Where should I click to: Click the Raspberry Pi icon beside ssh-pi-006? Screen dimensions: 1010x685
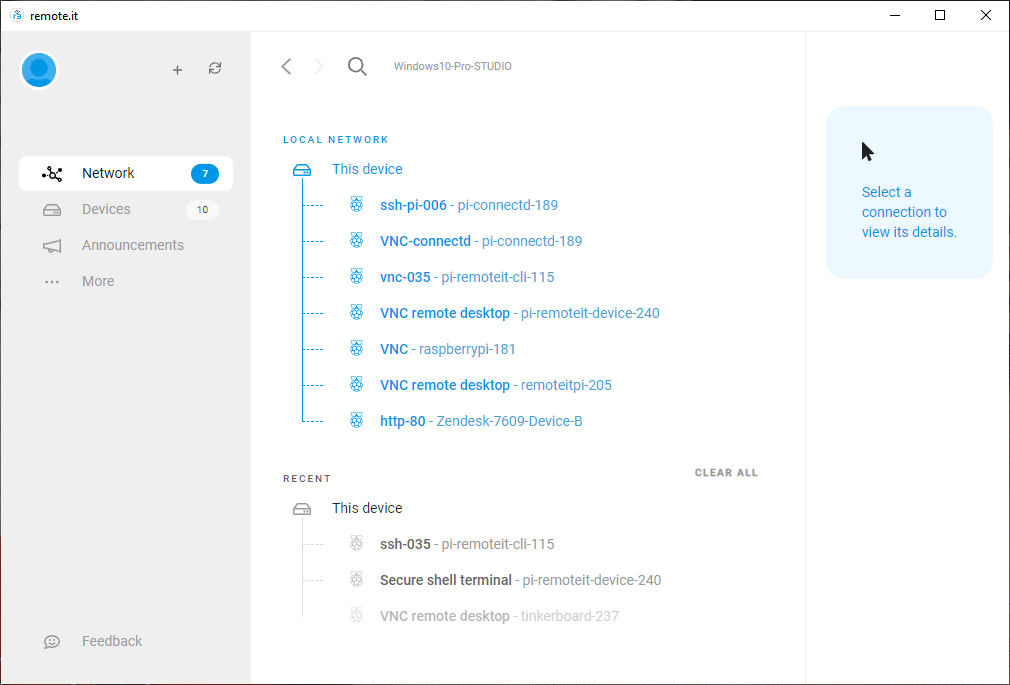(356, 204)
